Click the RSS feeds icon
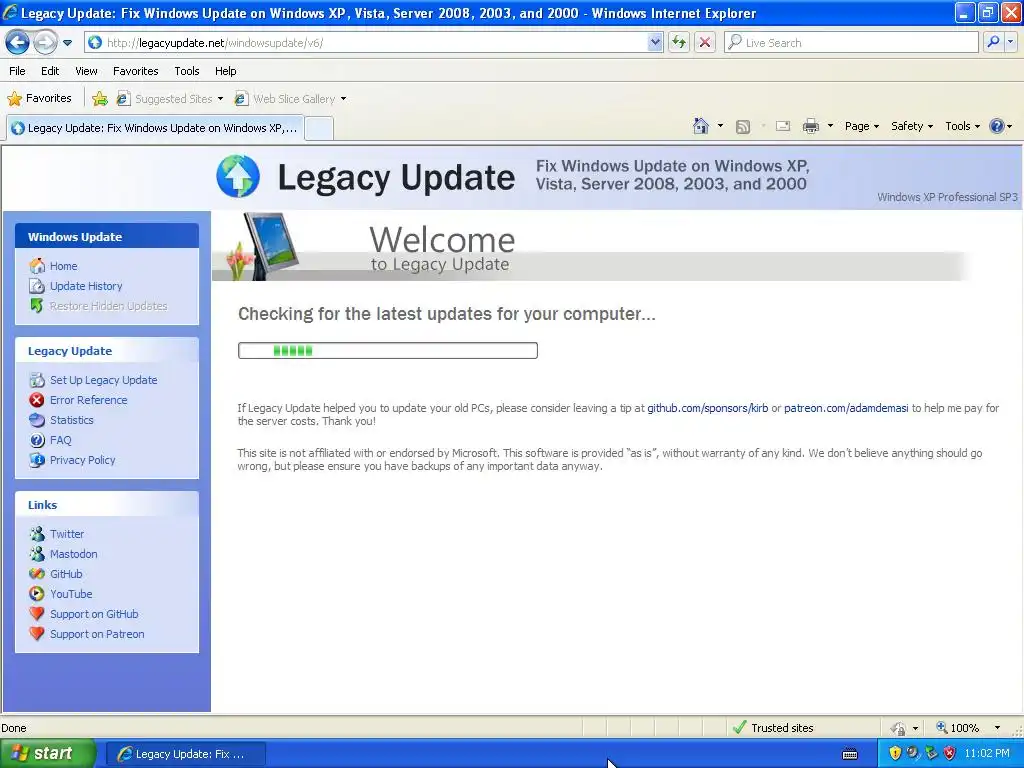Viewport: 1024px width, 768px height. (x=743, y=127)
